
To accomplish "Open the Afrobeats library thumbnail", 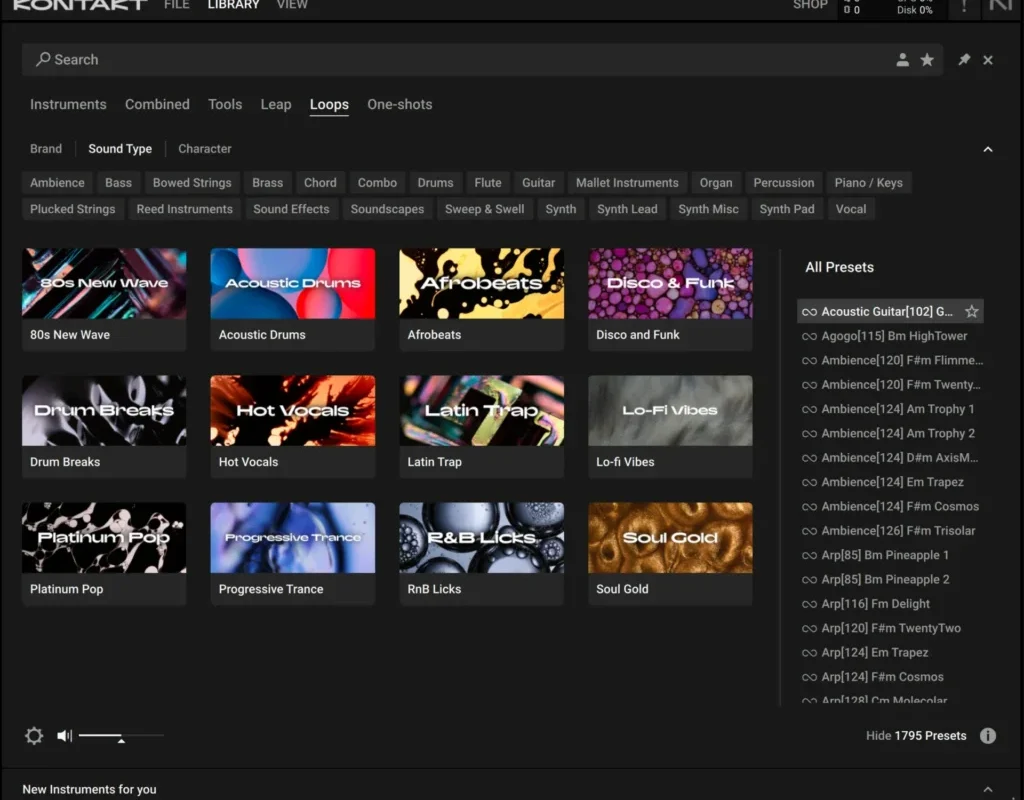I will (x=481, y=299).
